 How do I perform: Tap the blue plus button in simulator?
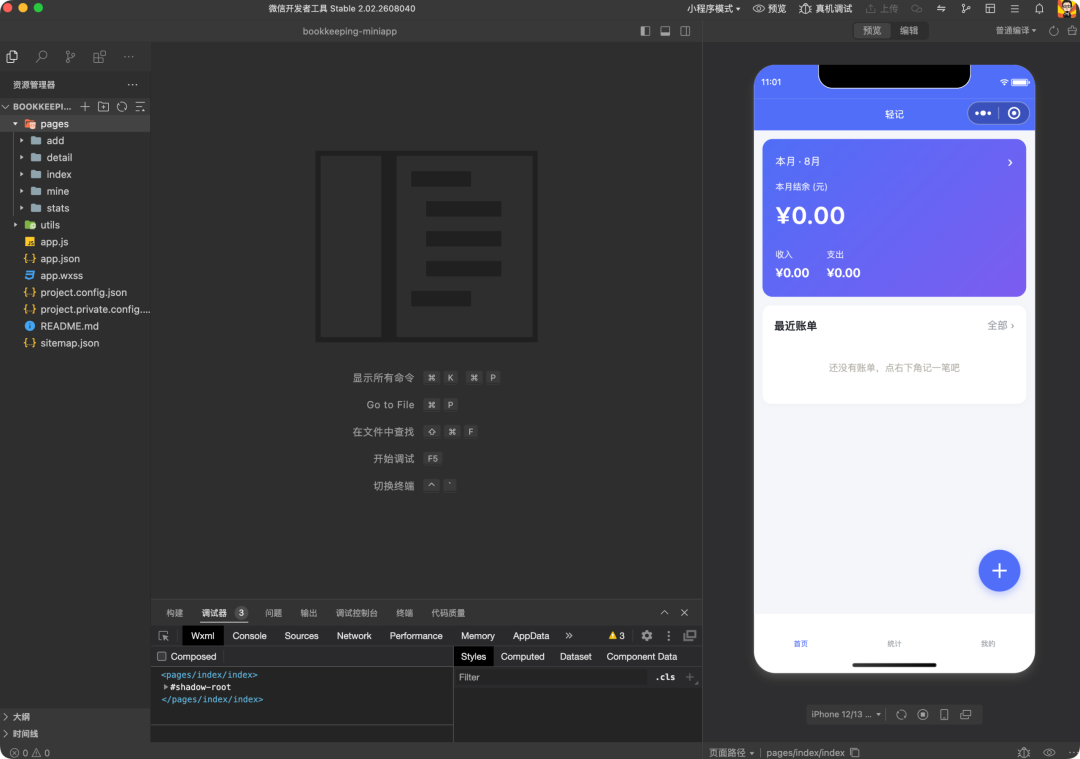point(999,571)
